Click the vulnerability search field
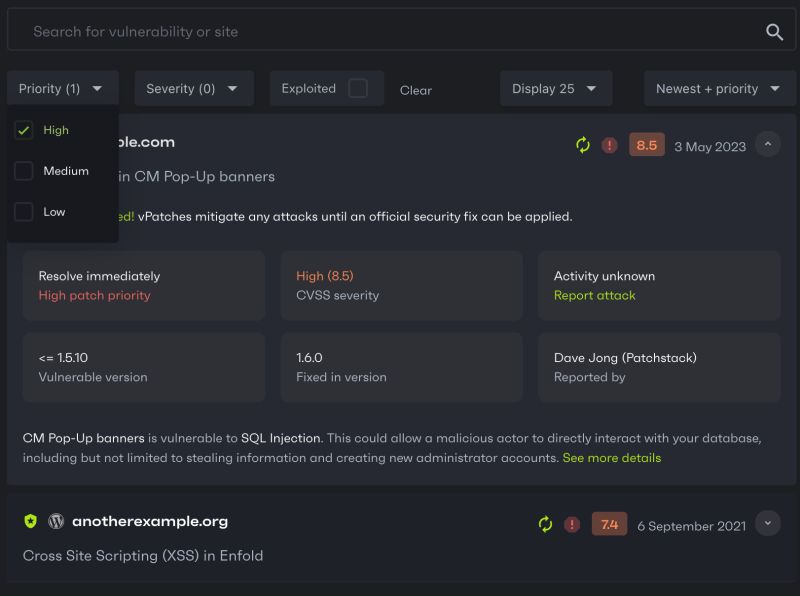This screenshot has width=800, height=596. (300, 29)
